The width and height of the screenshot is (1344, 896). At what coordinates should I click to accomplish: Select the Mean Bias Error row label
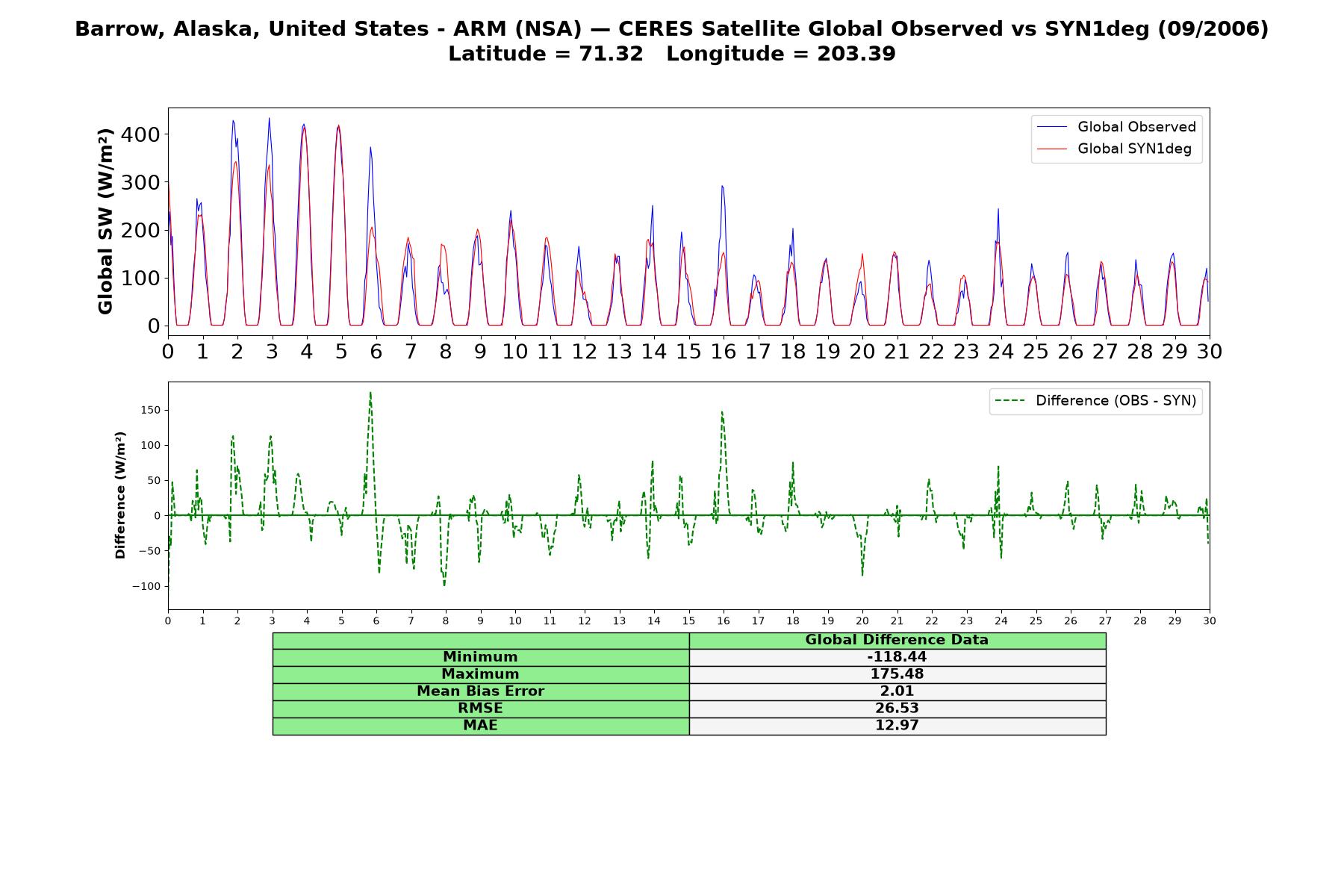pos(481,691)
